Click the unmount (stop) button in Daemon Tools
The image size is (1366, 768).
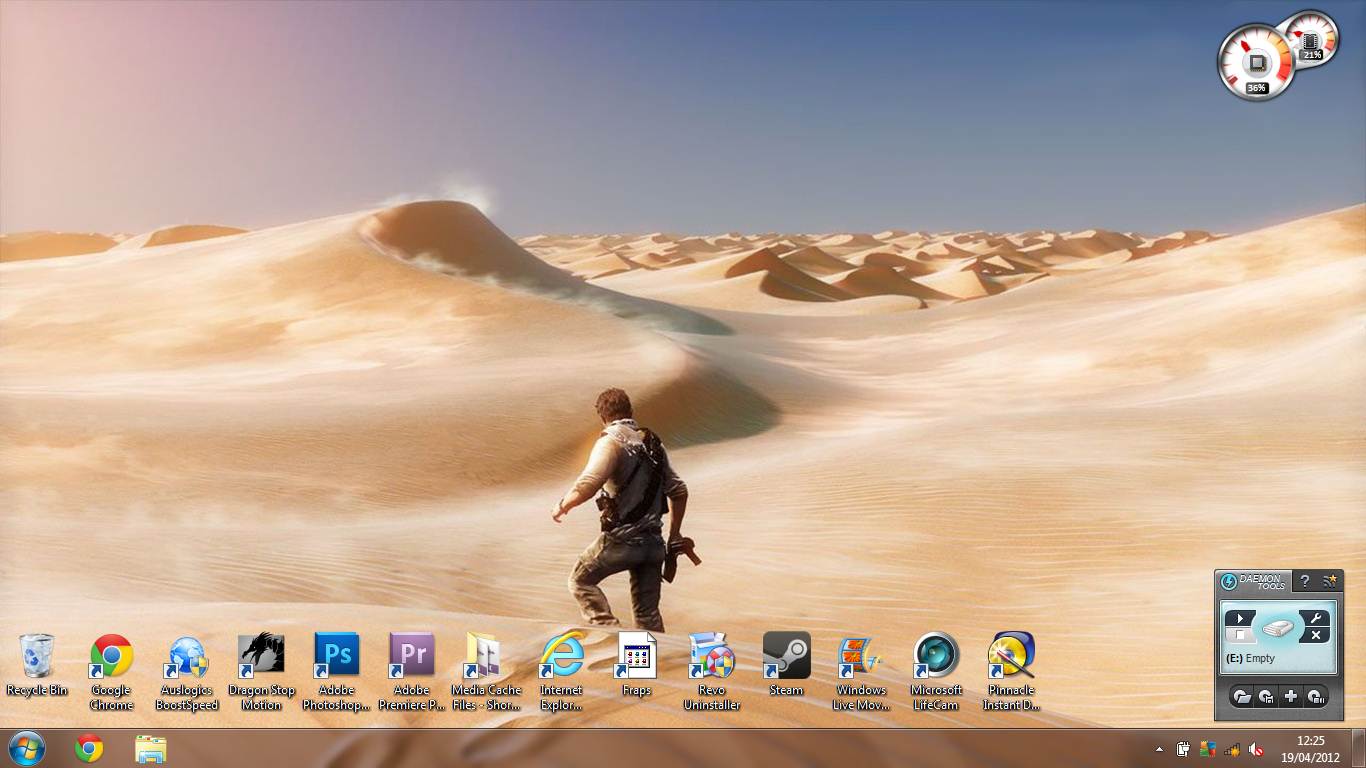click(x=1240, y=635)
